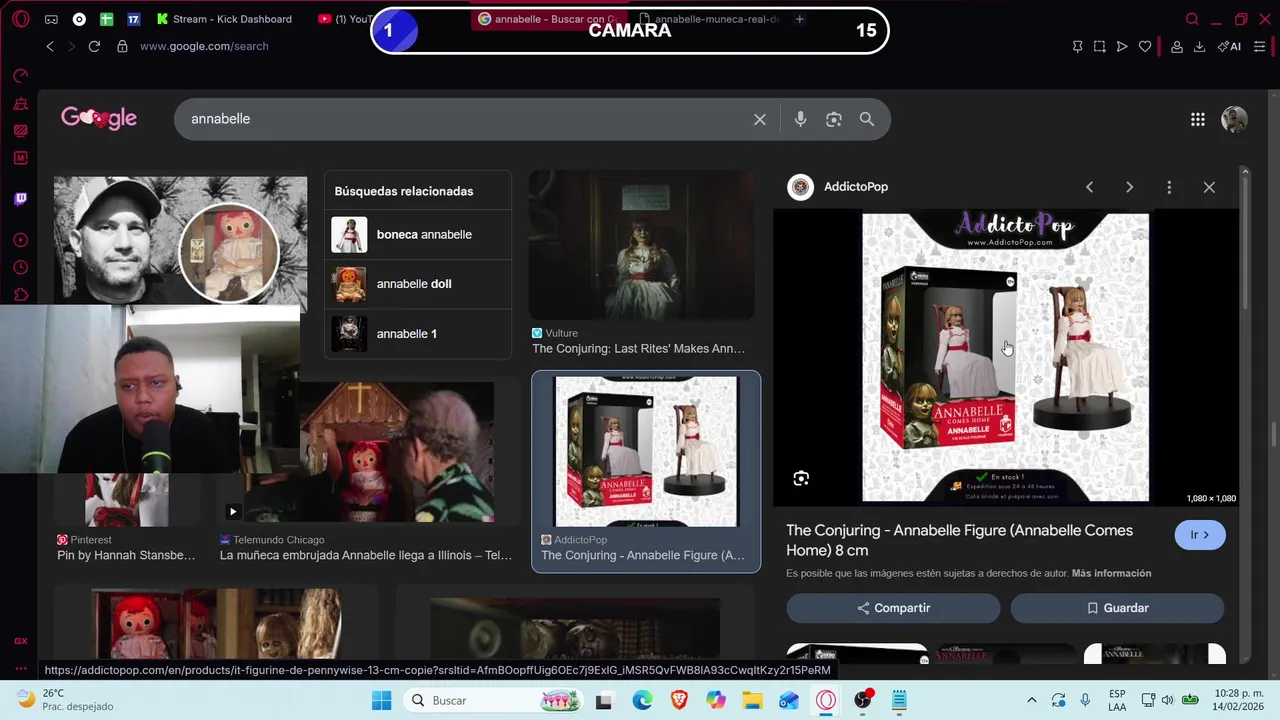The image size is (1280, 720).
Task: Click the Compartir share button
Action: click(893, 608)
